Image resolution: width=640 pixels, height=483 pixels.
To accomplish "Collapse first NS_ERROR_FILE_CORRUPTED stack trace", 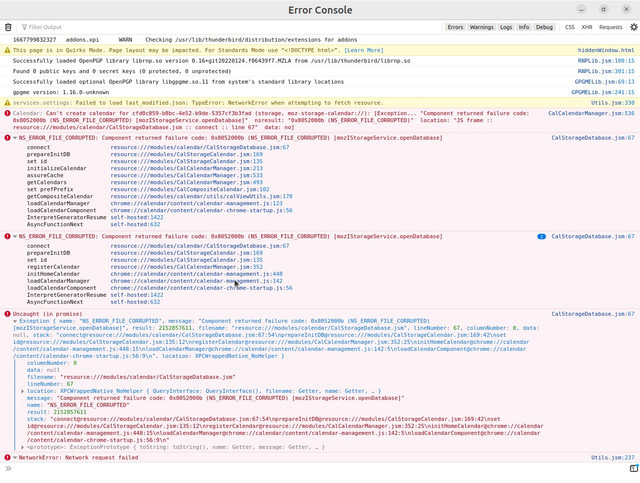I will (15, 138).
